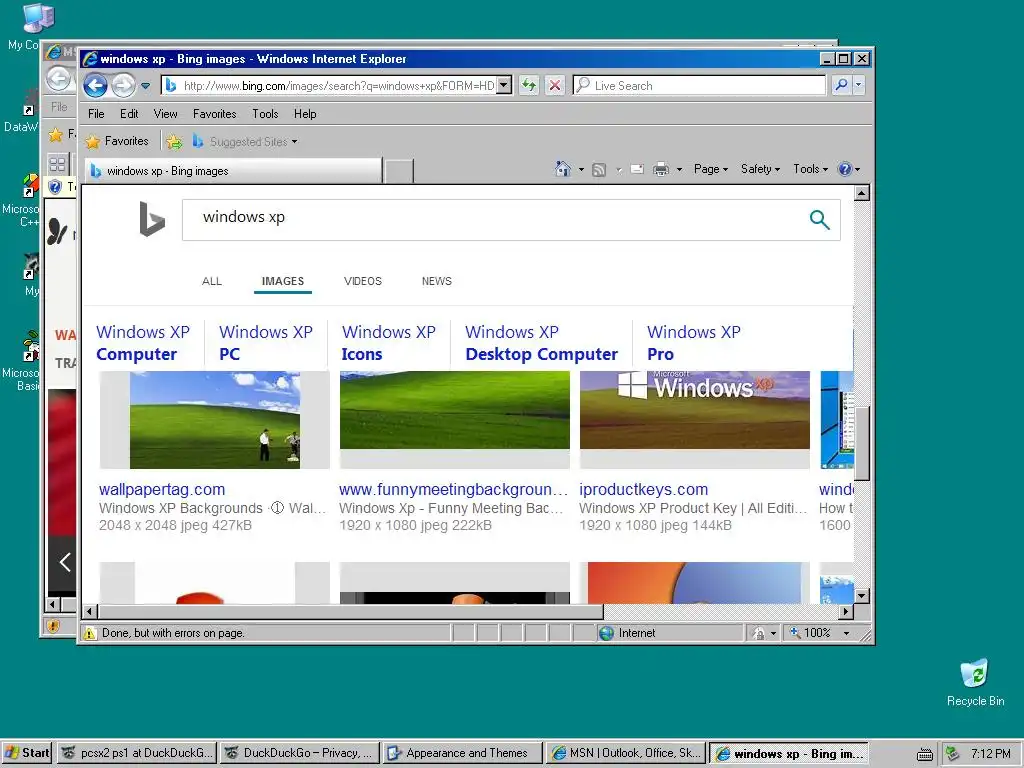Click horizontal scrollbar right arrow
This screenshot has height=768, width=1024.
click(x=846, y=612)
